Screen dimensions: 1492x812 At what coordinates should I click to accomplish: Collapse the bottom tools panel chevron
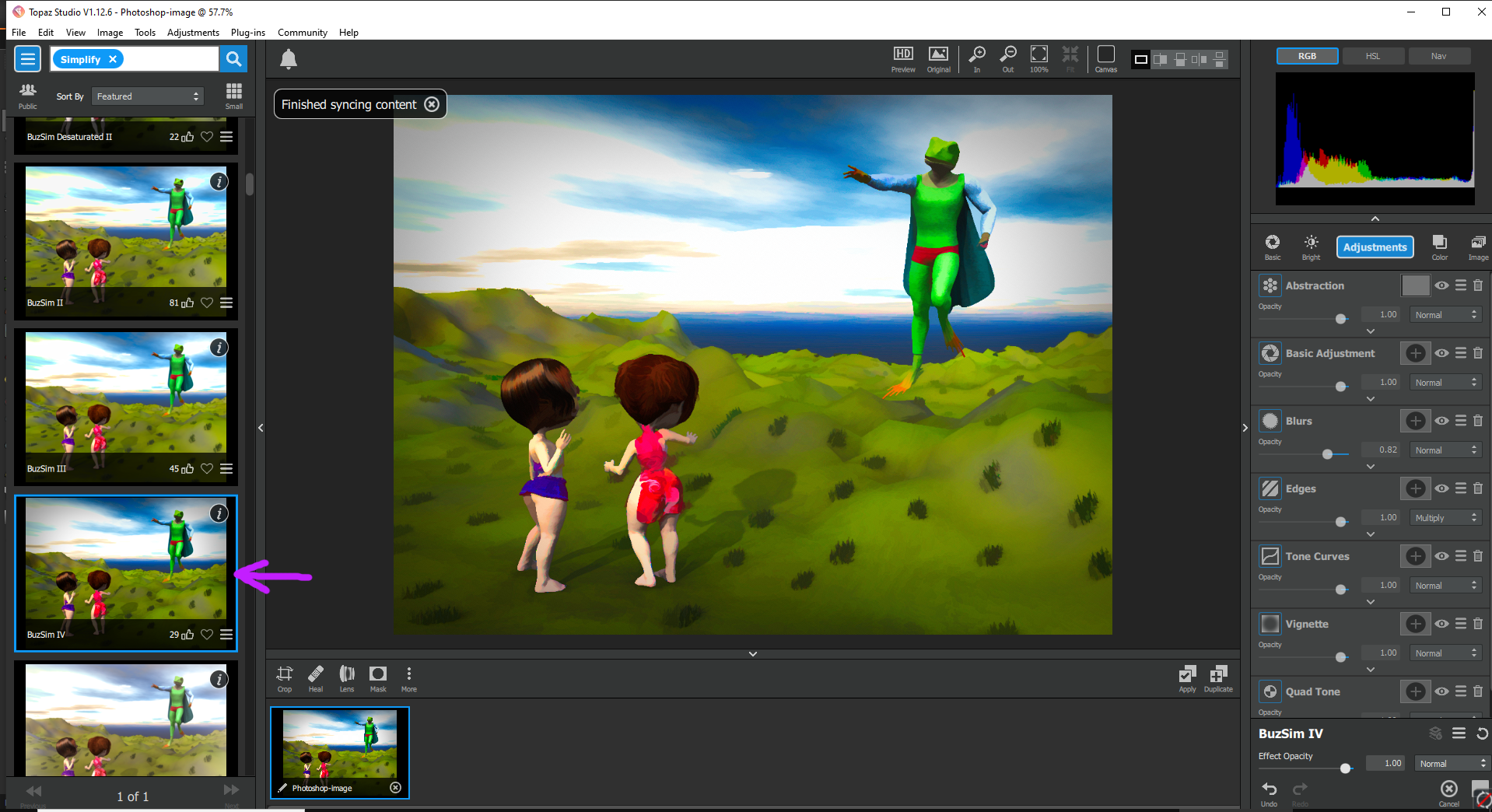pos(753,654)
